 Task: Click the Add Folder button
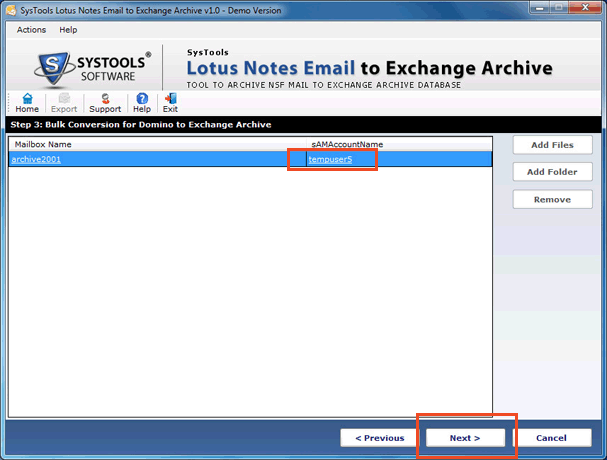552,172
